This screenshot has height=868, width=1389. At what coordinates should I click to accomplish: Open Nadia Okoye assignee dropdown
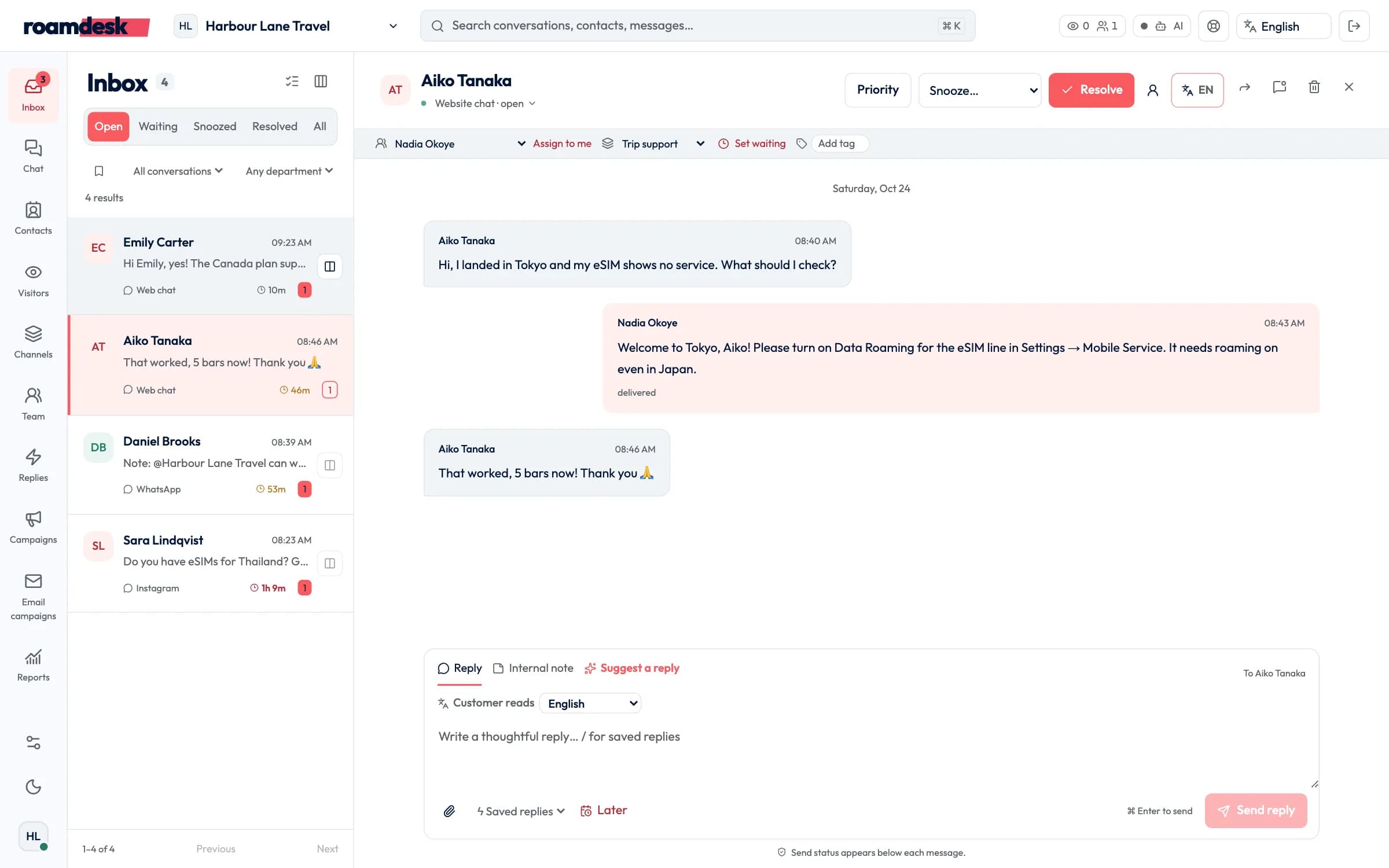point(460,144)
